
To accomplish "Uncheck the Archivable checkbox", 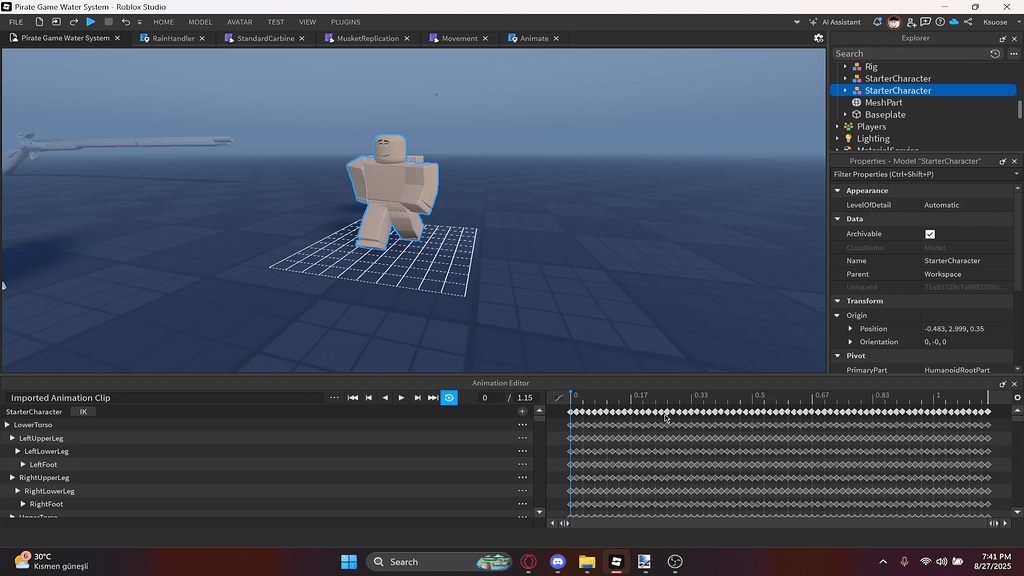I will click(930, 234).
